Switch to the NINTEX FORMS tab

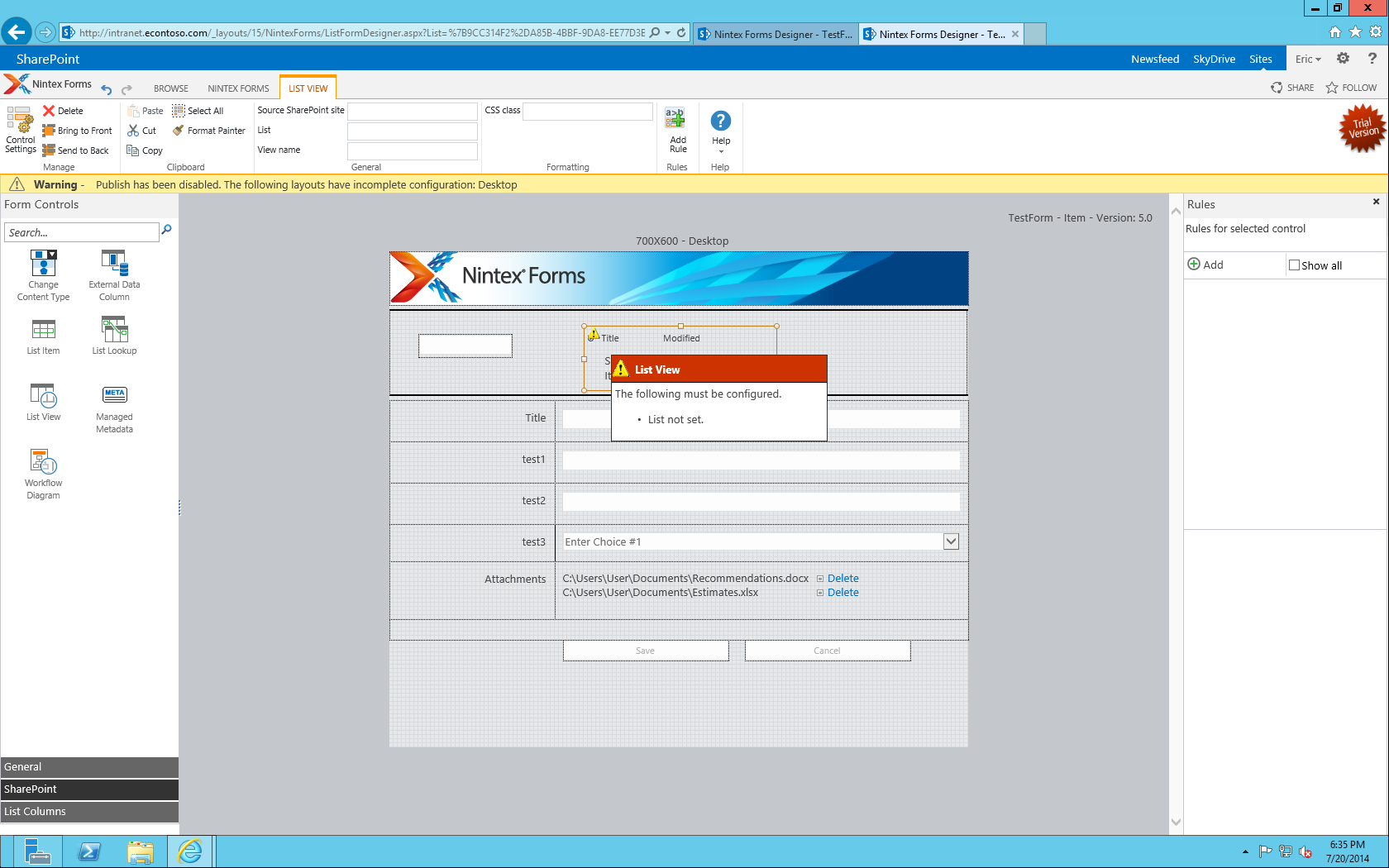coord(238,88)
